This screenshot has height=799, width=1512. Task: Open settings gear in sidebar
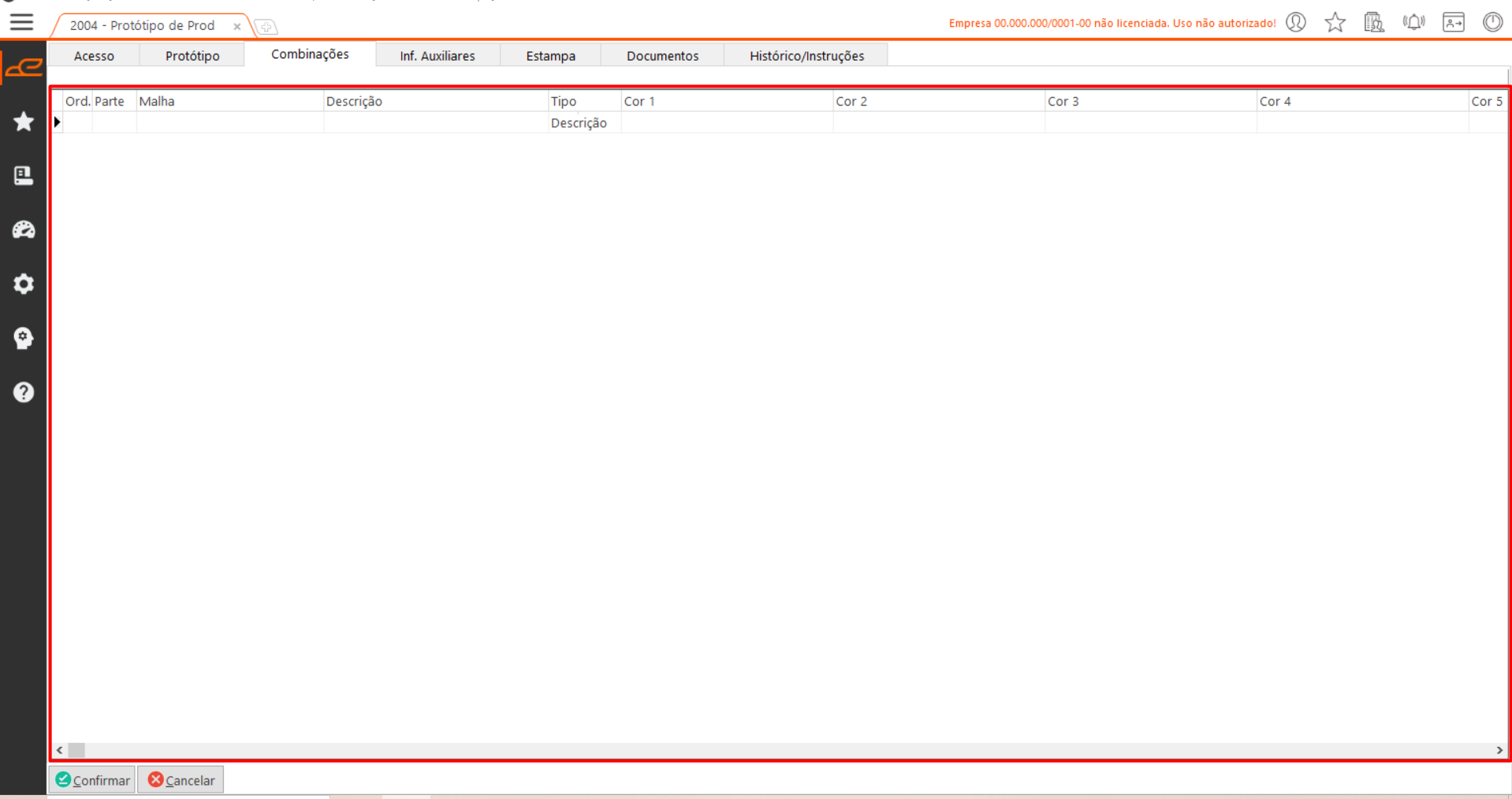click(24, 284)
